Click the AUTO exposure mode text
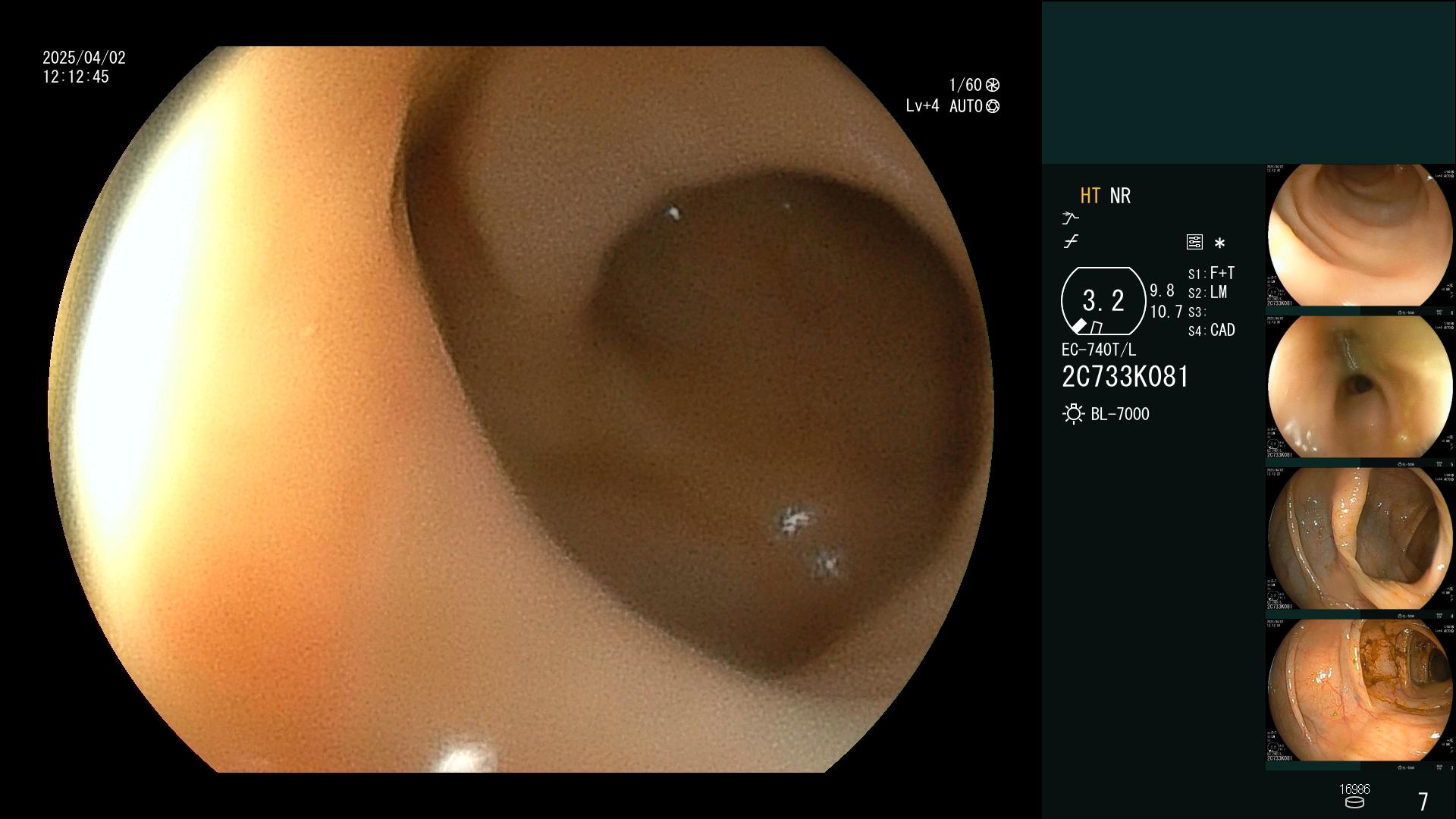 (966, 106)
